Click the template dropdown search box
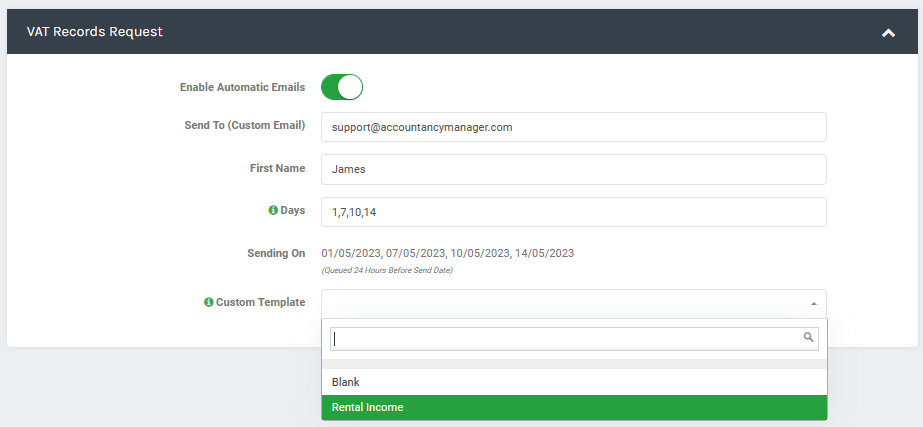923x427 pixels. (574, 339)
